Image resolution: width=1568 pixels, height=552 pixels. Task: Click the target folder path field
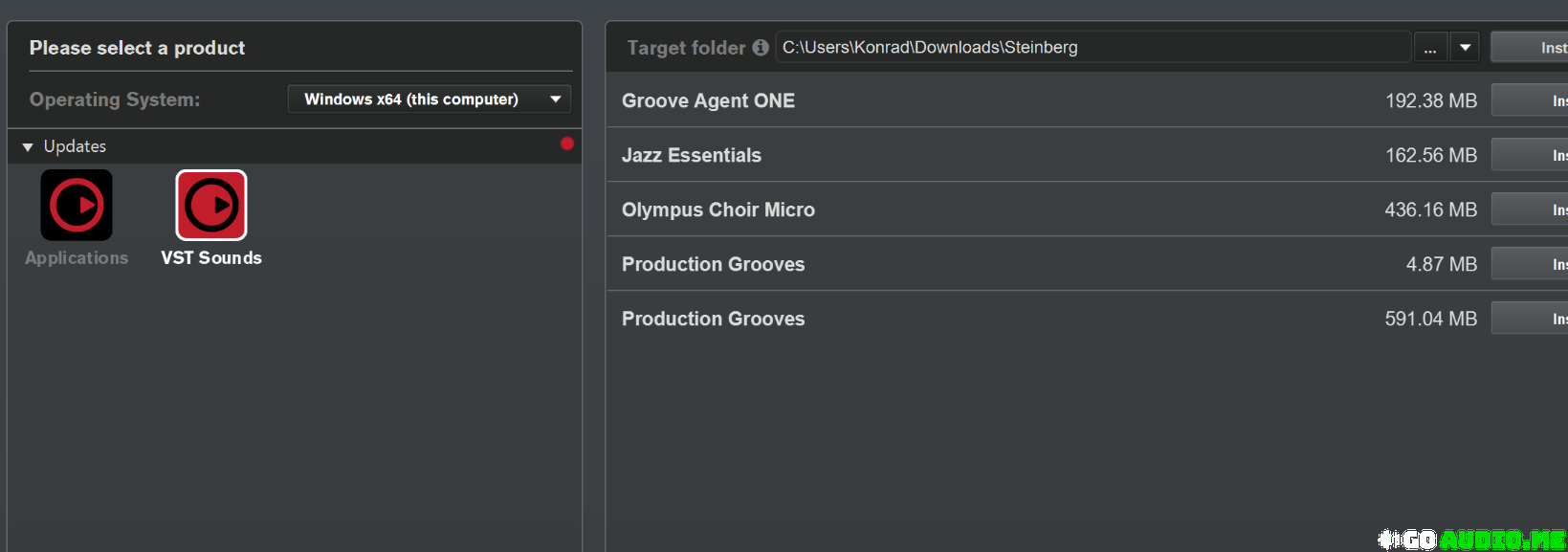[1093, 47]
